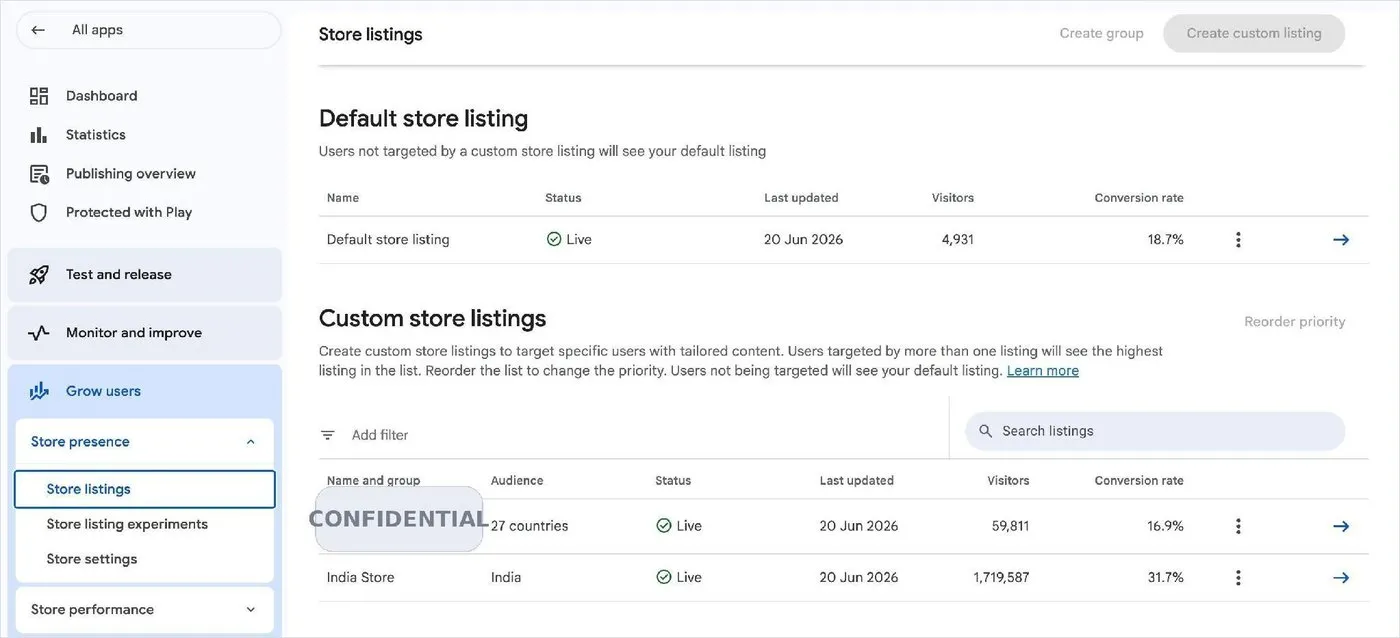Open Publishing overview

click(x=131, y=174)
